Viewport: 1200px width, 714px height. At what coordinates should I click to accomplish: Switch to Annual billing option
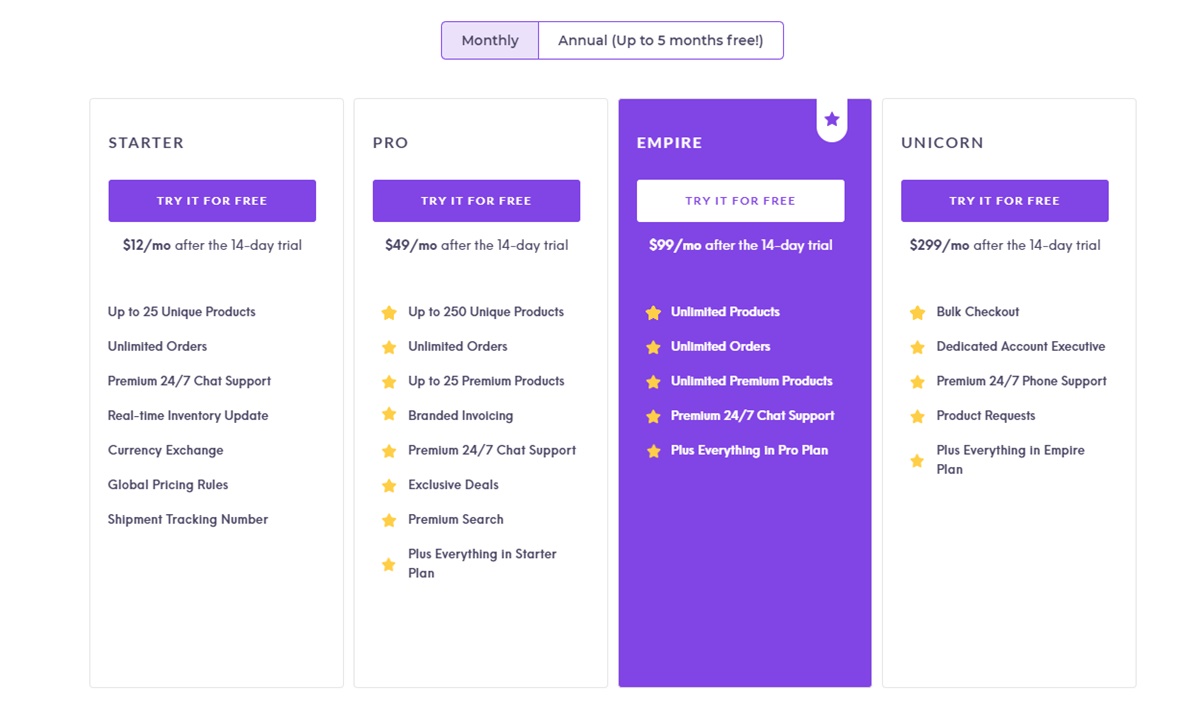point(660,41)
